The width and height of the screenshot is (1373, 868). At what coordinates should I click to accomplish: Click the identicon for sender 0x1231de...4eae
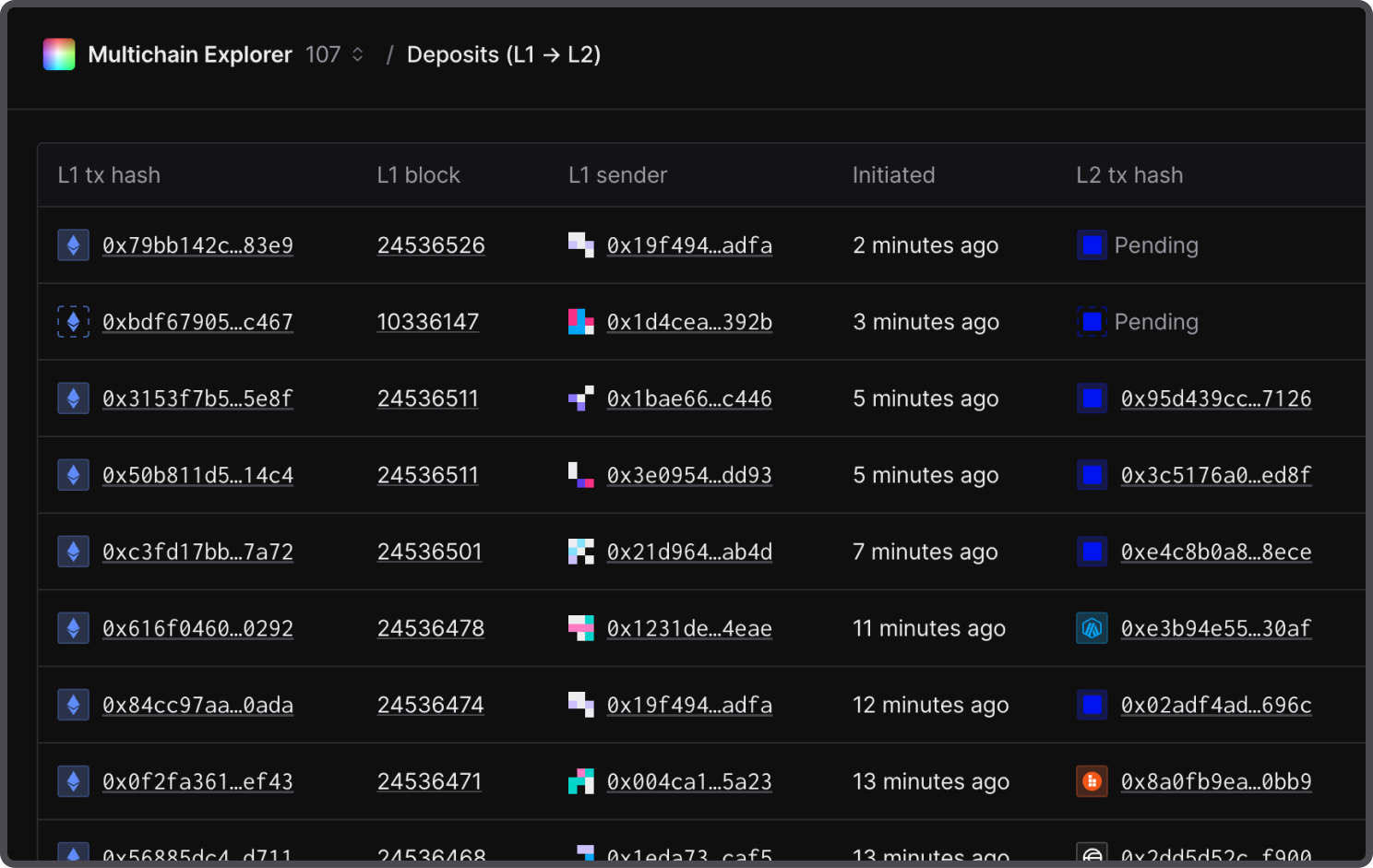pyautogui.click(x=580, y=629)
